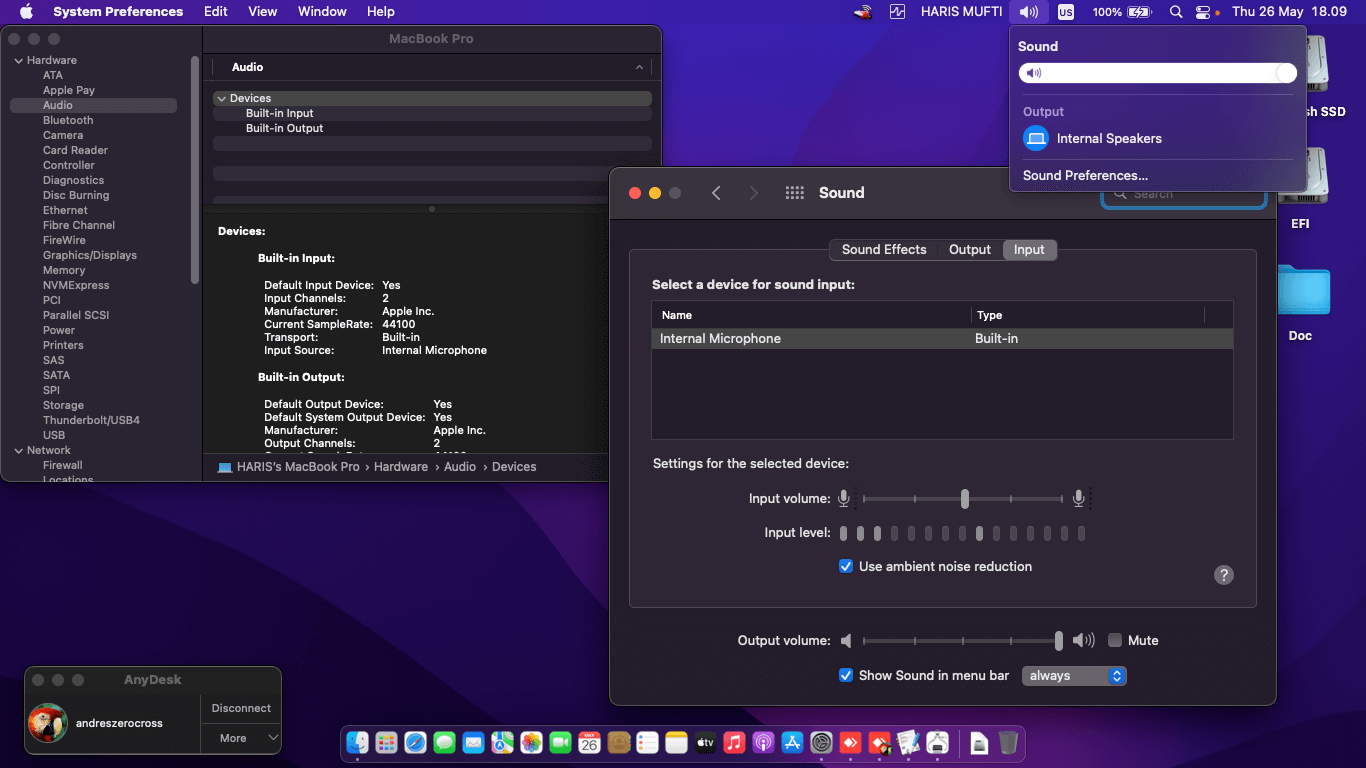This screenshot has width=1366, height=768.
Task: Click the Input volume slider handle
Action: click(964, 498)
